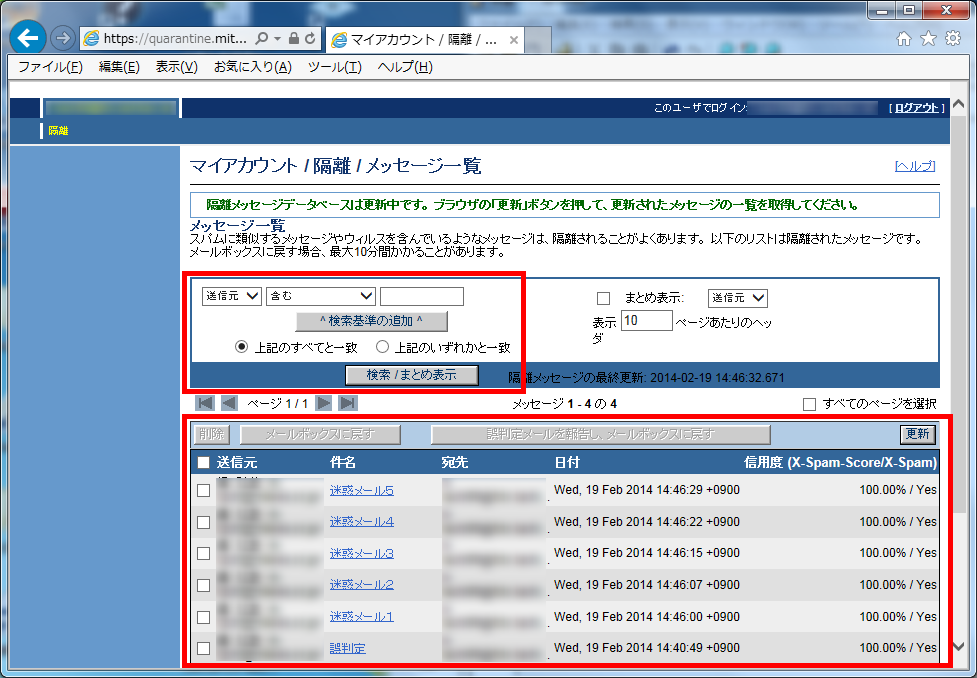Check the 迷惑メール3 row checkbox
Image resolution: width=977 pixels, height=678 pixels.
point(203,553)
